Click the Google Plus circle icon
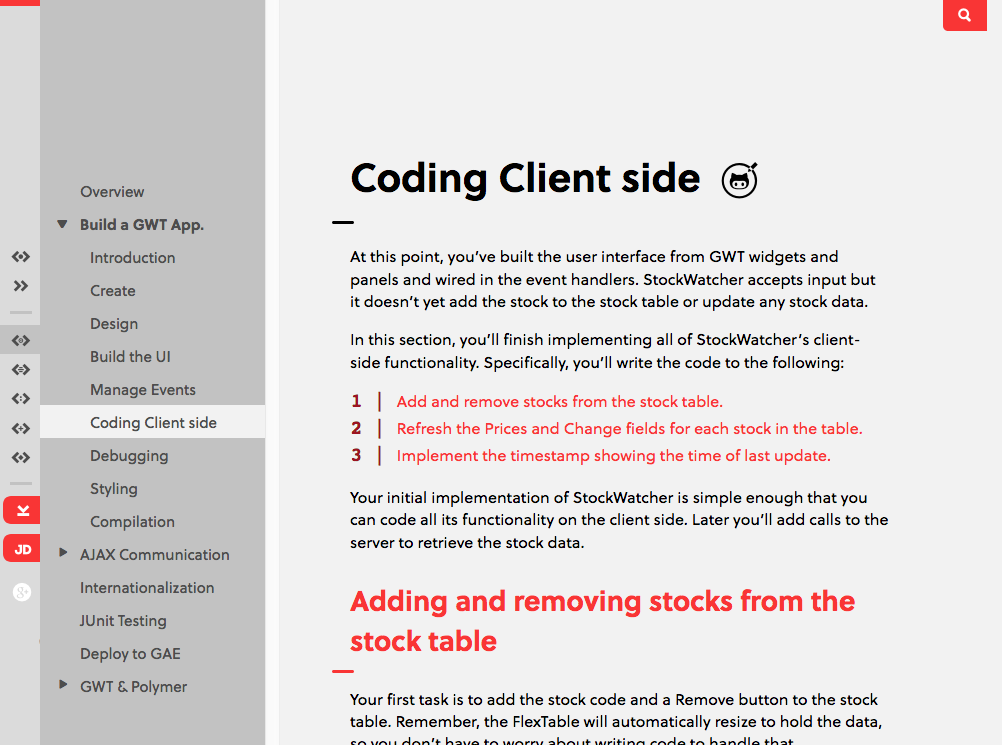 tap(22, 592)
